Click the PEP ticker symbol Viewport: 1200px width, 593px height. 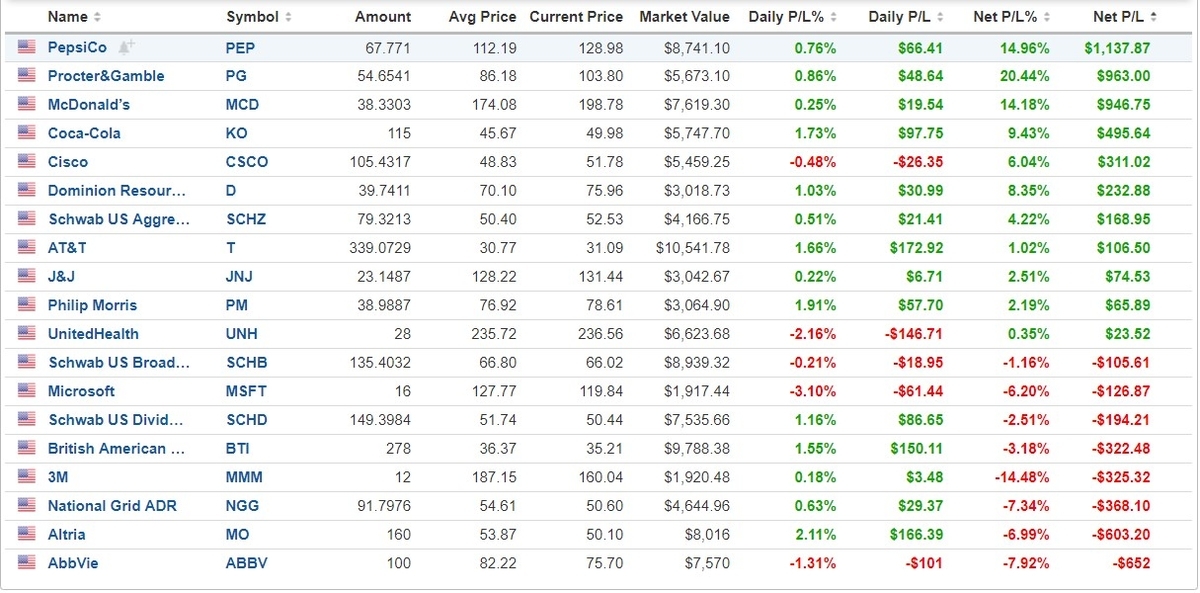pyautogui.click(x=240, y=48)
